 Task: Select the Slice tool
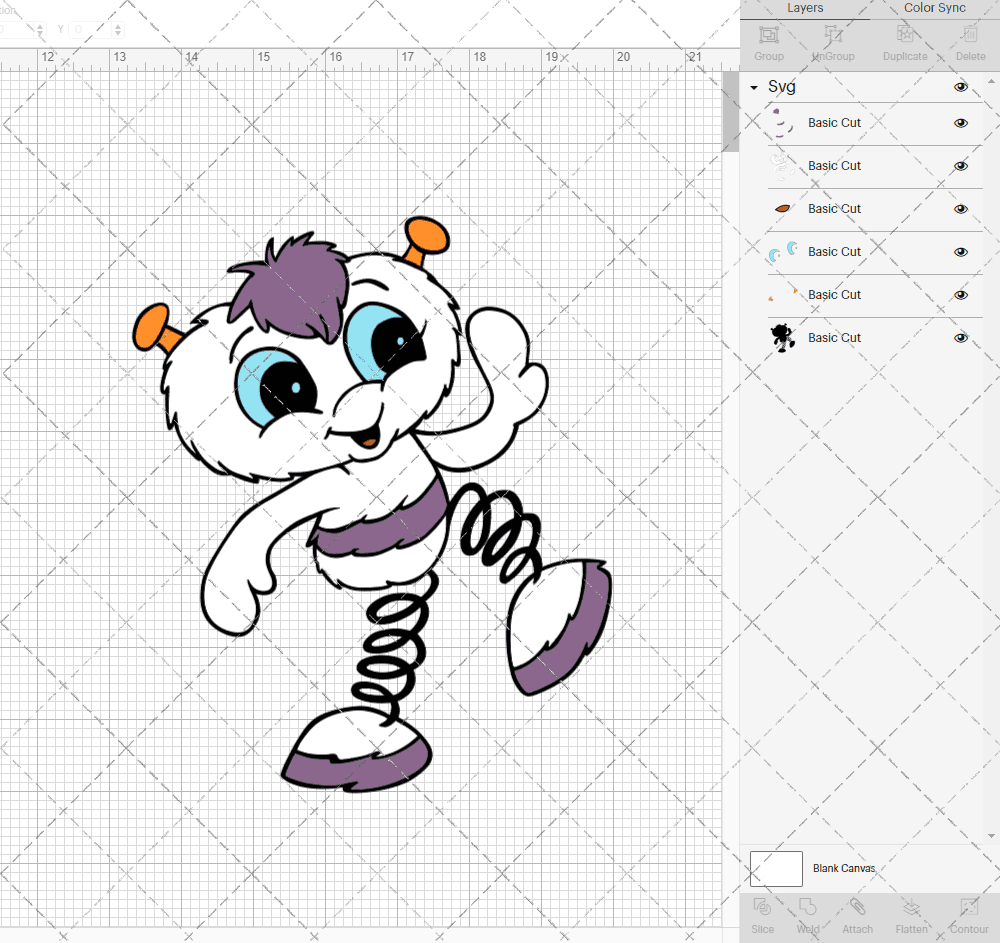(x=762, y=915)
